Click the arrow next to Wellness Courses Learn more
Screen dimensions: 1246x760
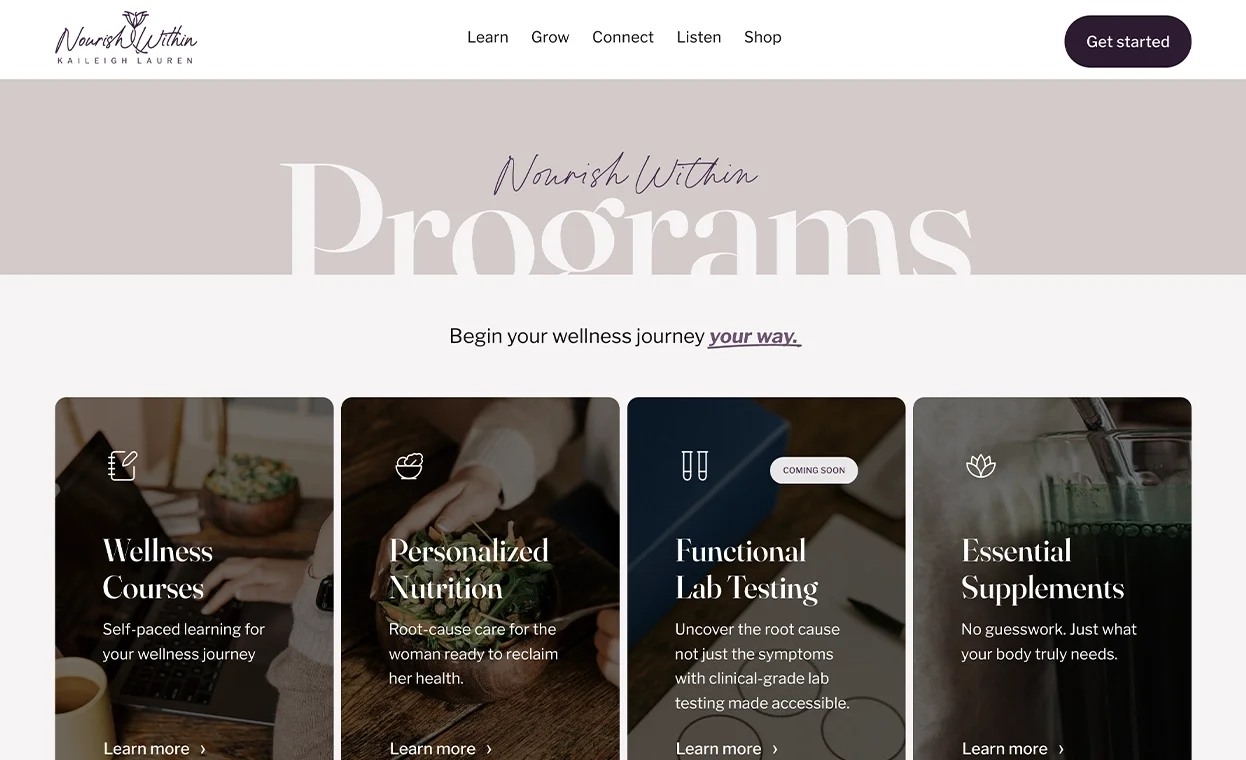[203, 749]
